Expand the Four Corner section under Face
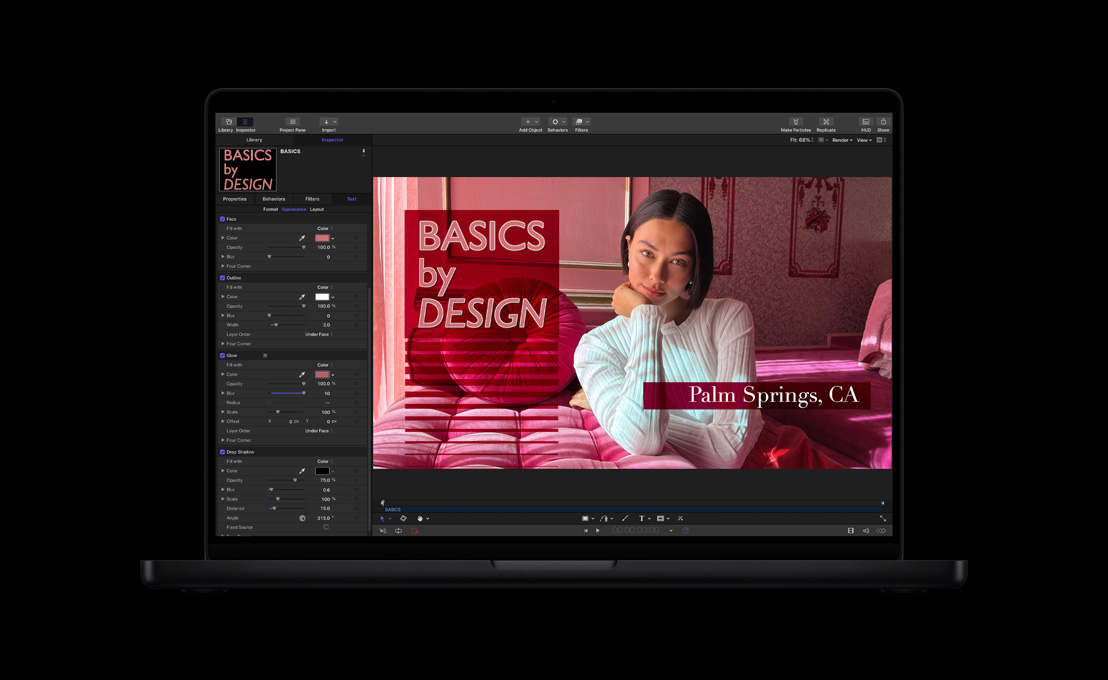This screenshot has height=680, width=1108. tap(239, 266)
